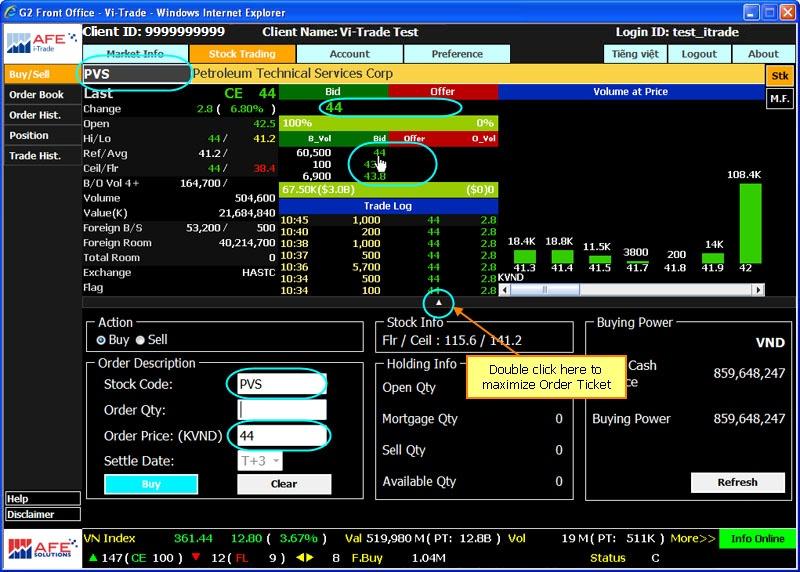This screenshot has width=800, height=572.
Task: Open the Settle Date T+3 dropdown
Action: coord(260,461)
